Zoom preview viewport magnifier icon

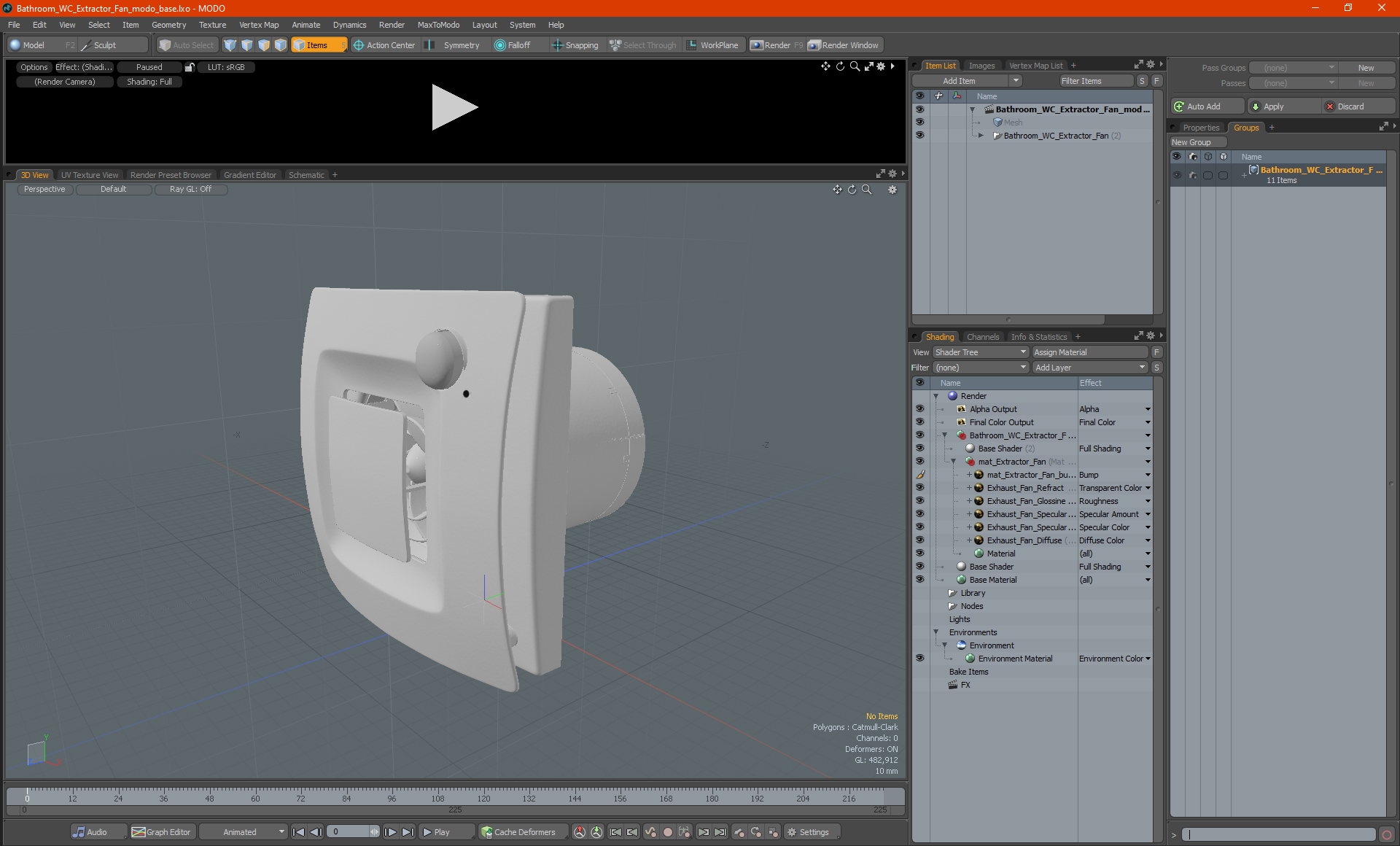tap(855, 66)
